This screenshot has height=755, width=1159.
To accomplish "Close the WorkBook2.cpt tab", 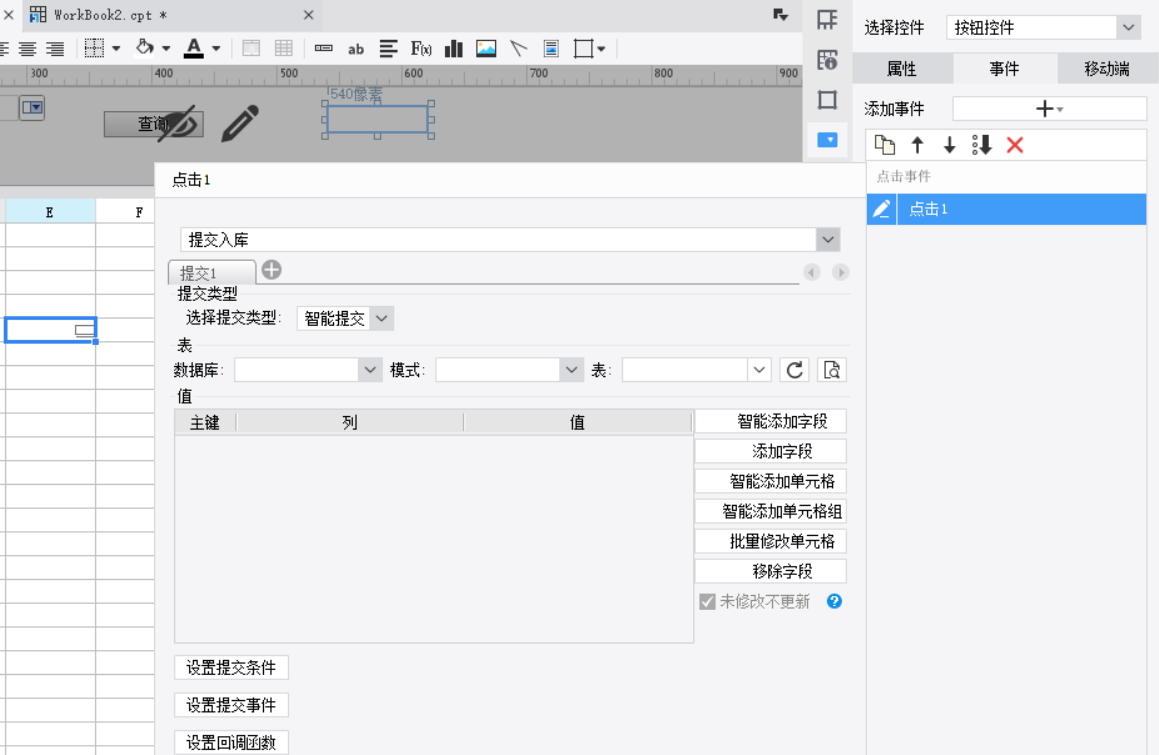I will pos(308,15).
